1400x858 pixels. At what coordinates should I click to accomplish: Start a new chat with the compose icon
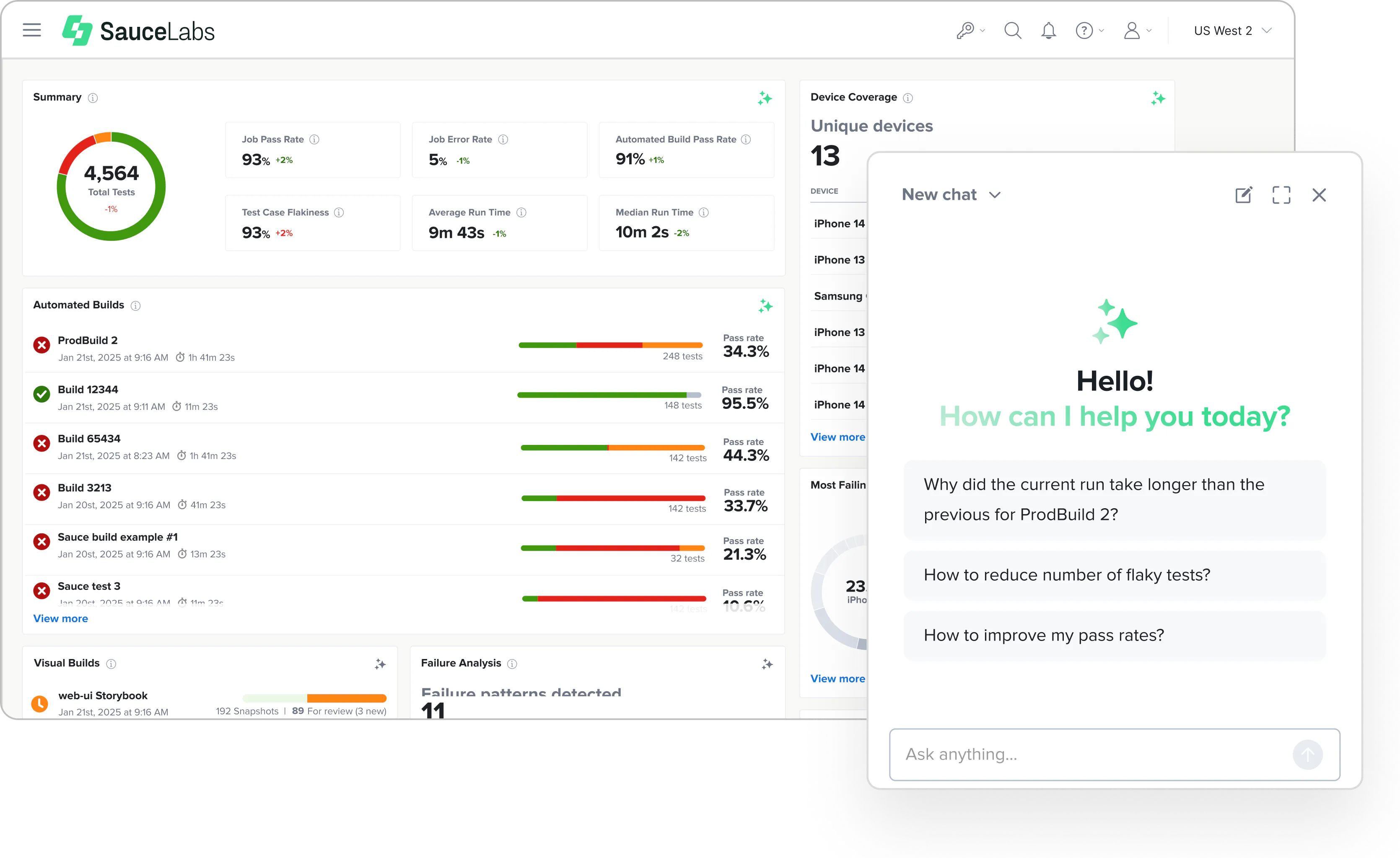1243,195
